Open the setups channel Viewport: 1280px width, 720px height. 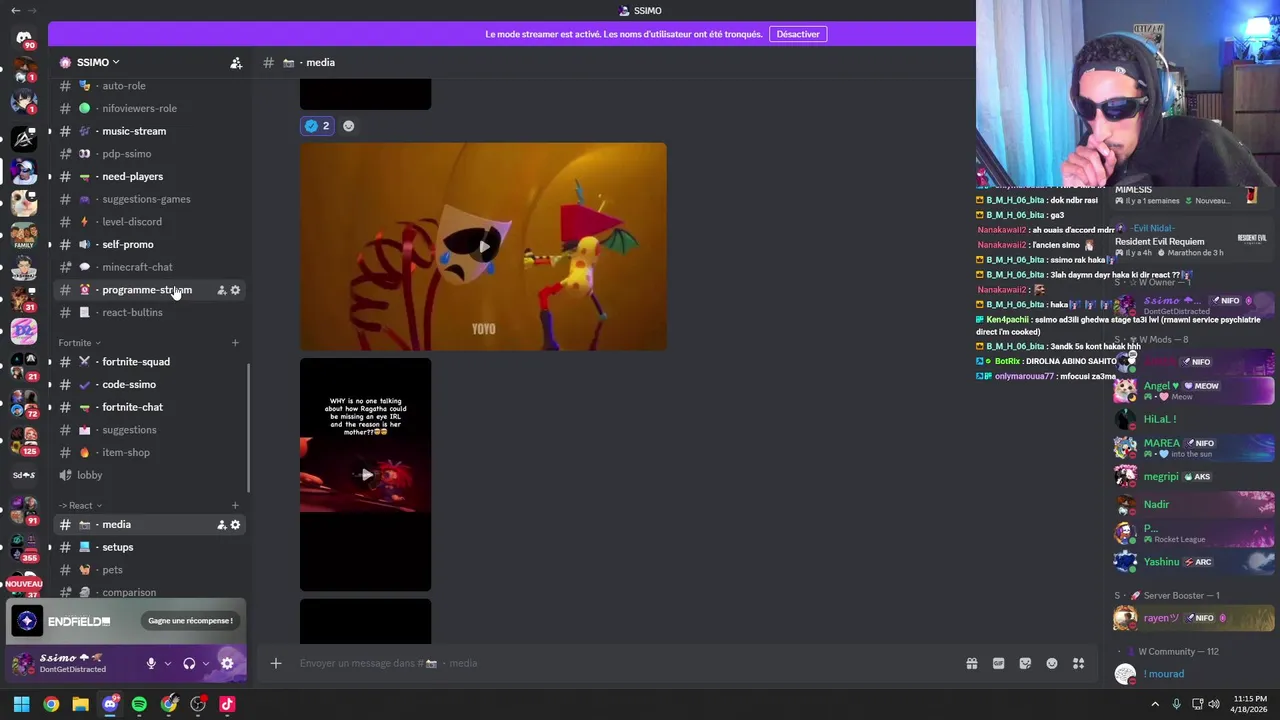click(150, 547)
